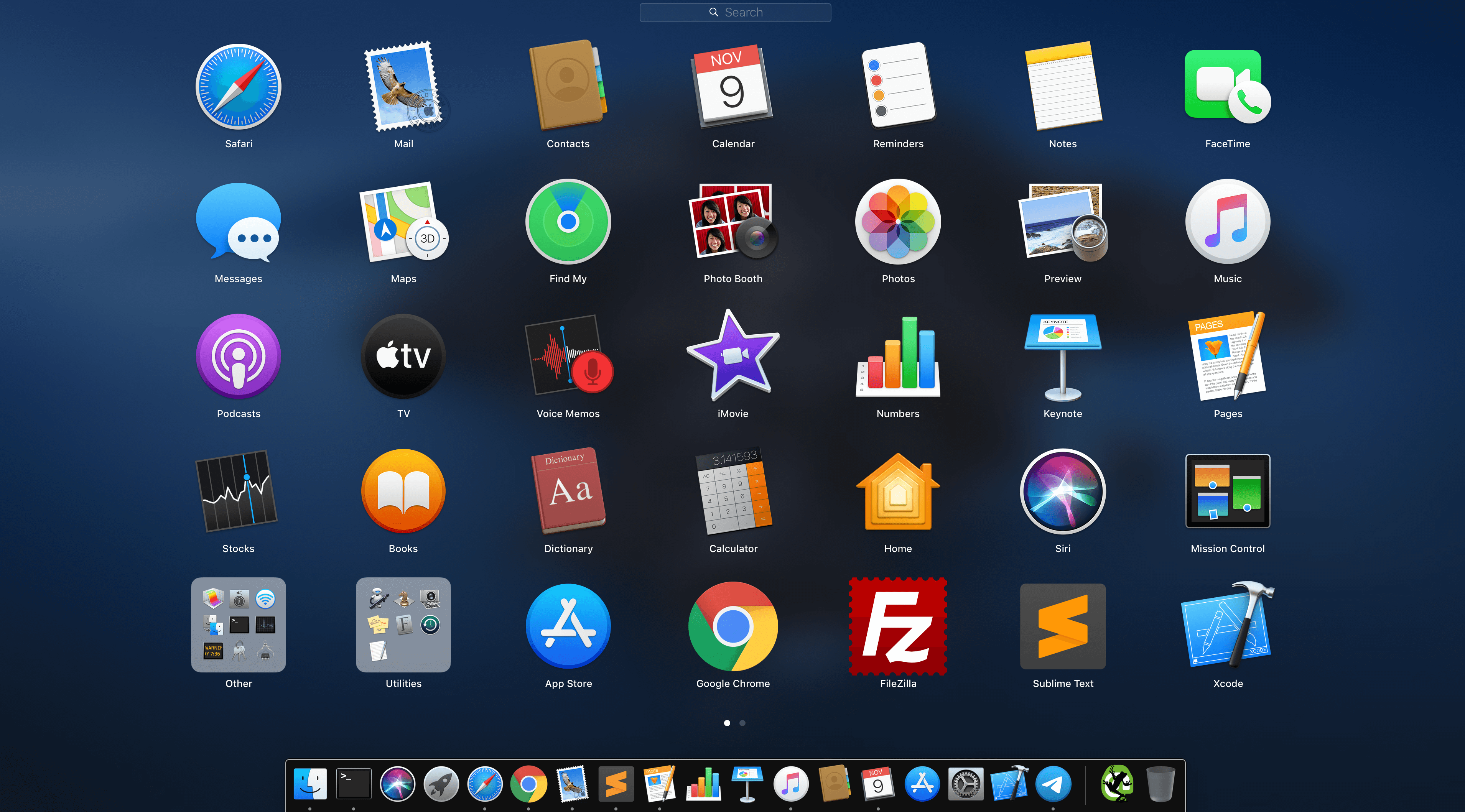Open Mail in the Dock
1465x812 pixels.
pyautogui.click(x=572, y=784)
